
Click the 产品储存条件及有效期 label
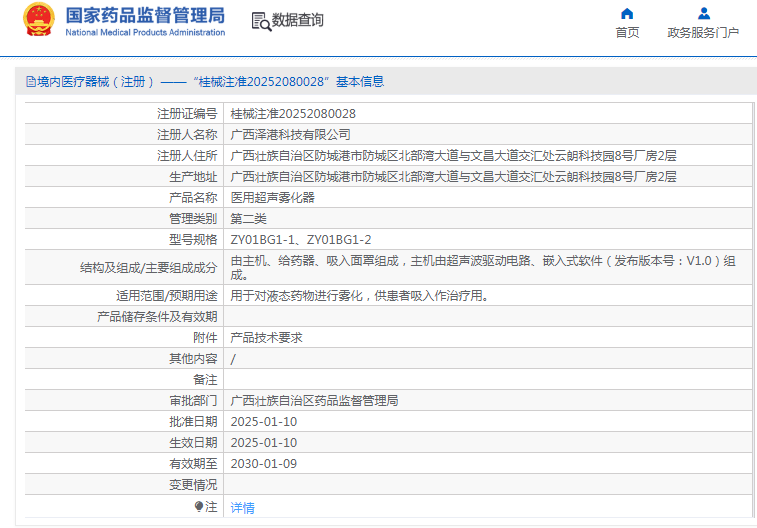coord(157,317)
